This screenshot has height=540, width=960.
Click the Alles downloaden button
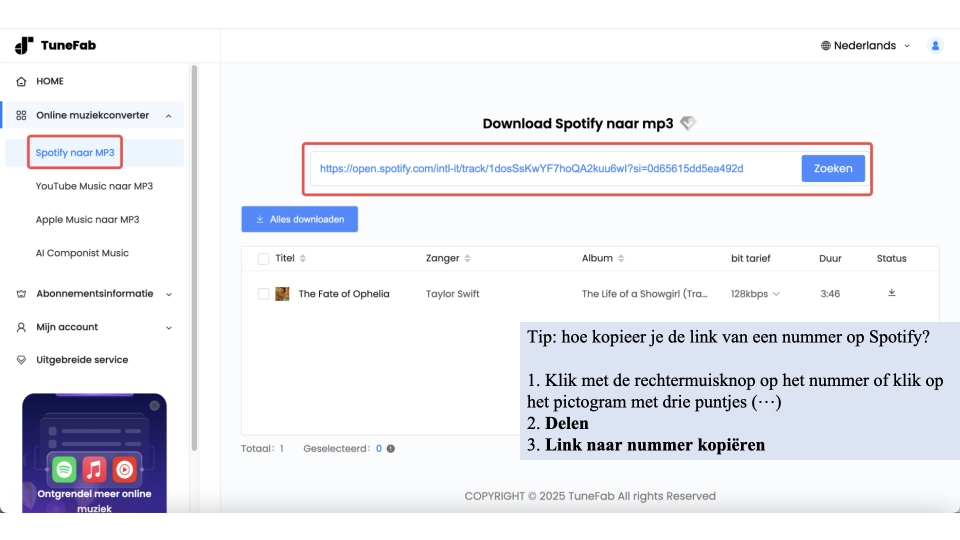pyautogui.click(x=299, y=219)
